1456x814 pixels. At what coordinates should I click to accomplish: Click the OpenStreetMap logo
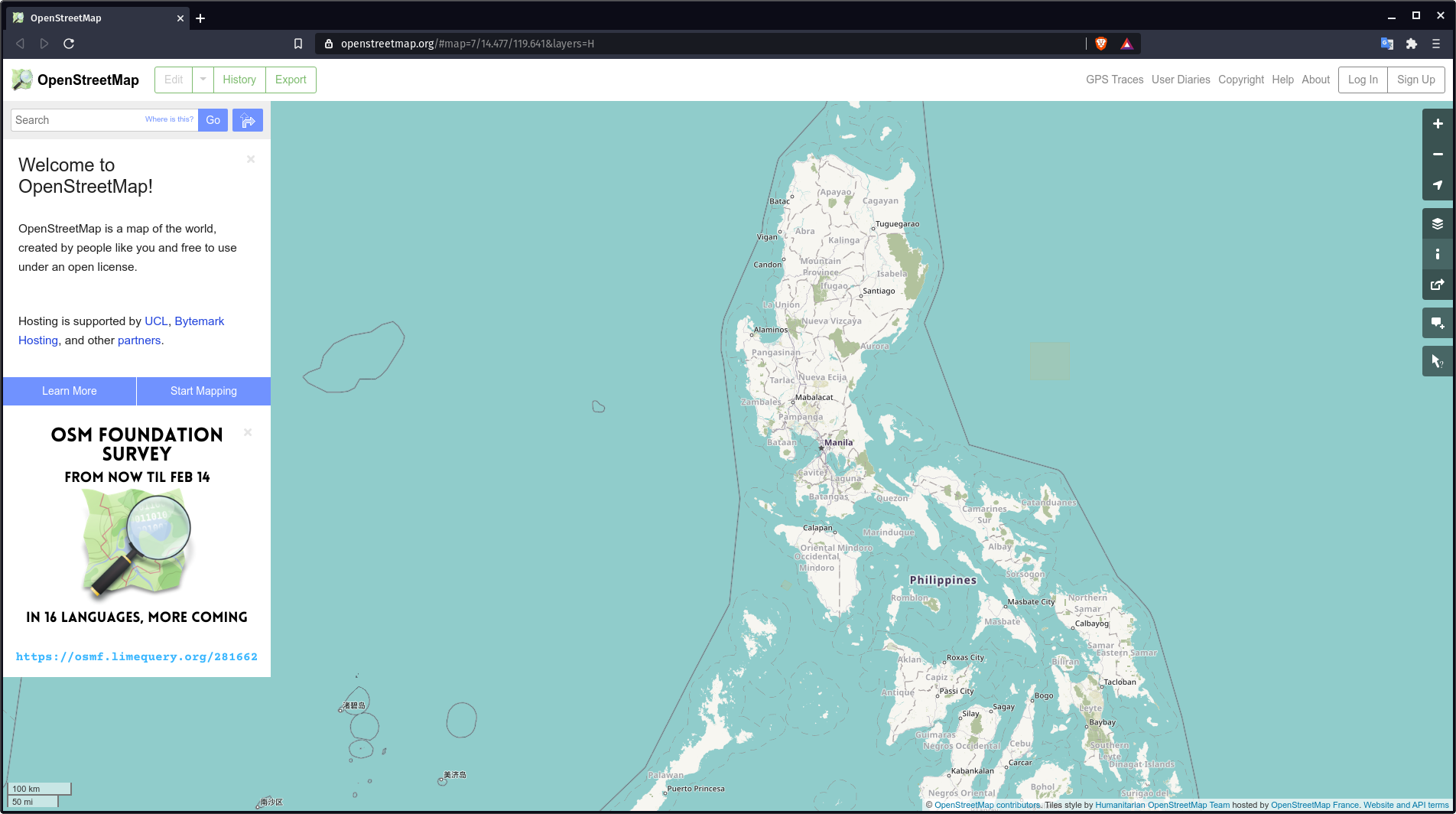21,80
